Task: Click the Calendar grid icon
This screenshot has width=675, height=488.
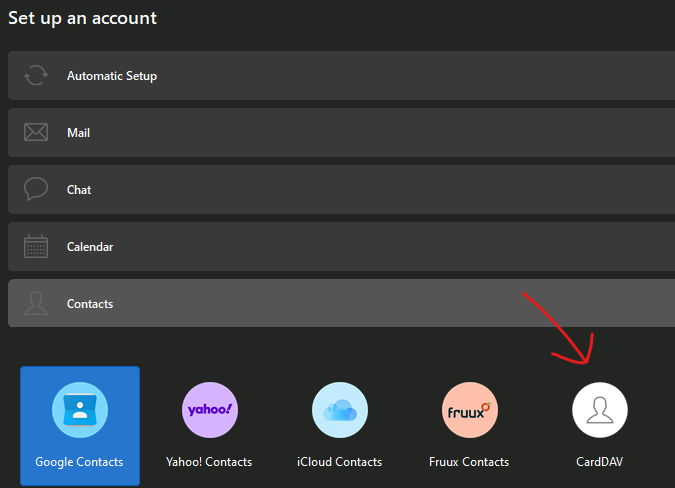Action: click(x=36, y=246)
